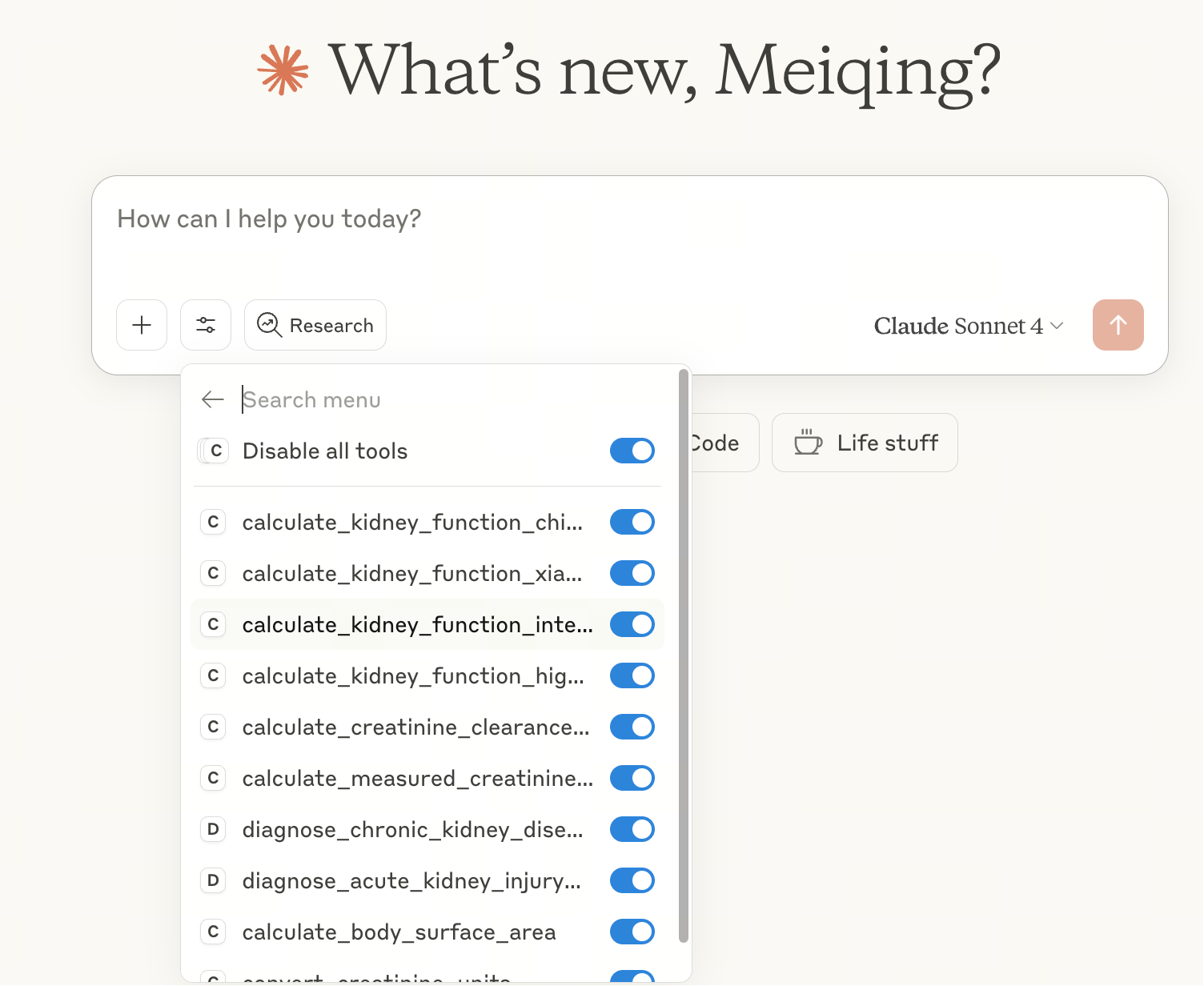Select calculate_measured_creatinine... tool name
This screenshot has width=1204, height=986.
(418, 778)
